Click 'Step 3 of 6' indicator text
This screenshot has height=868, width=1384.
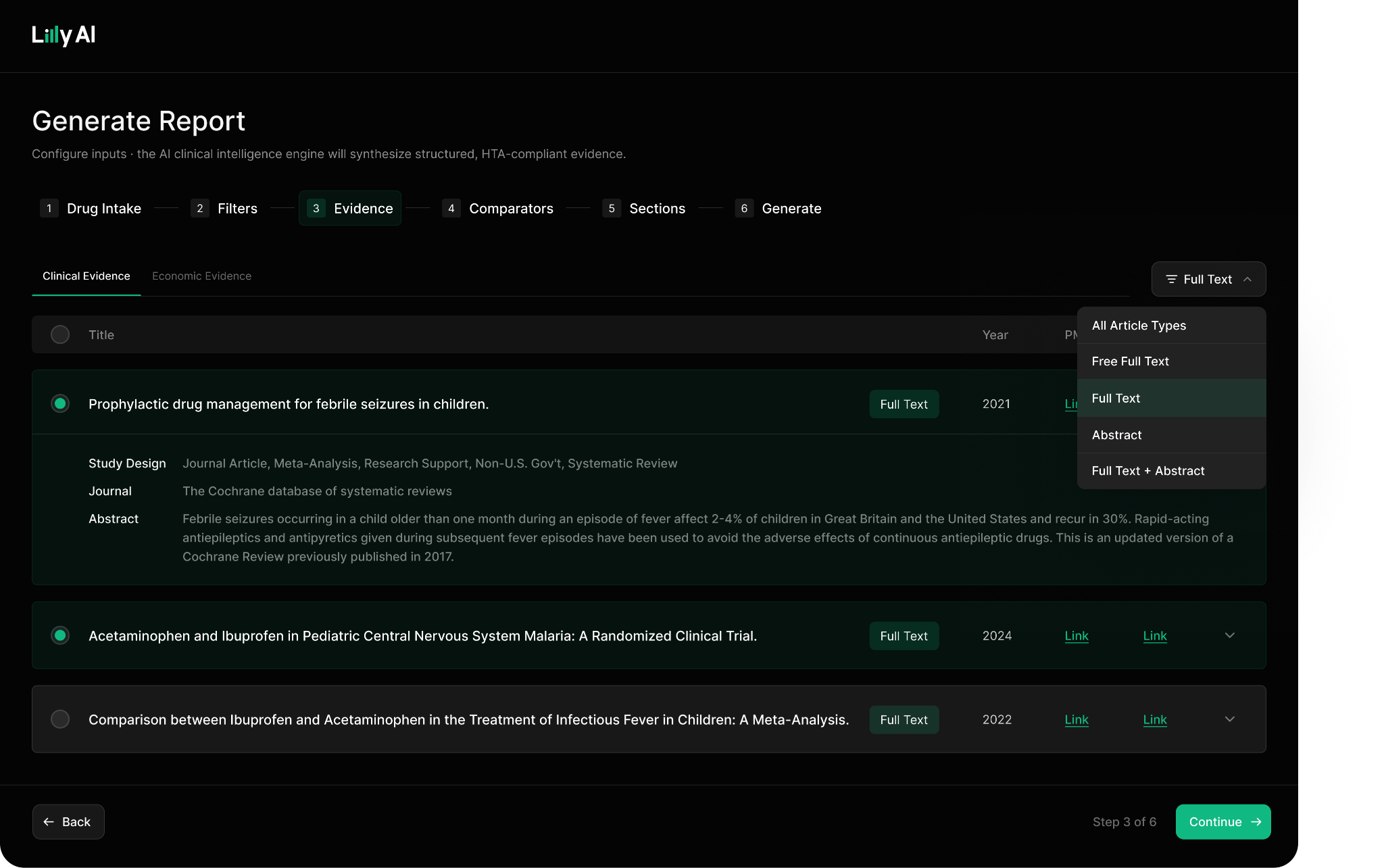tap(1124, 822)
